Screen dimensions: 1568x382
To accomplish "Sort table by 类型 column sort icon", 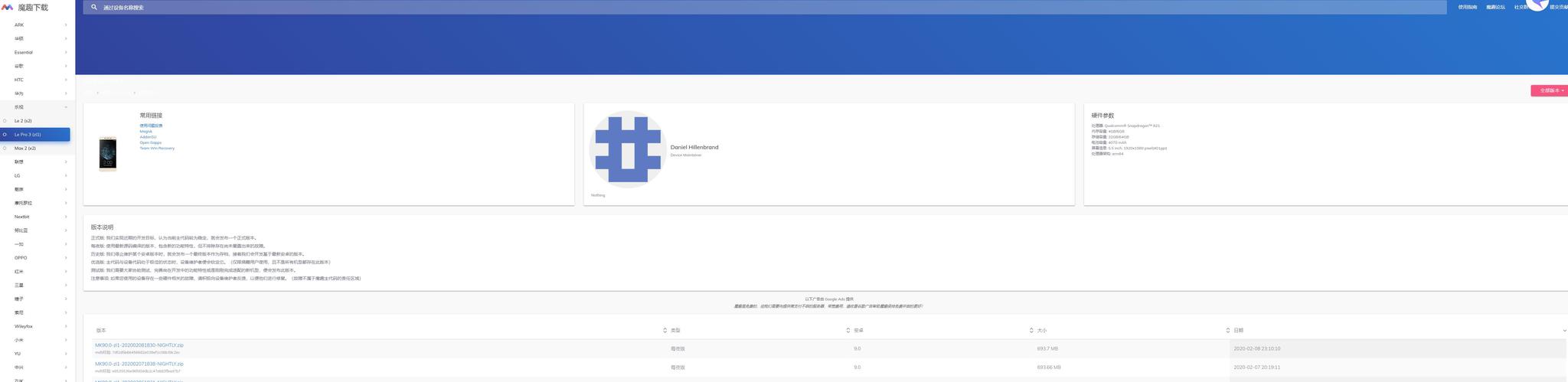I will (x=848, y=331).
